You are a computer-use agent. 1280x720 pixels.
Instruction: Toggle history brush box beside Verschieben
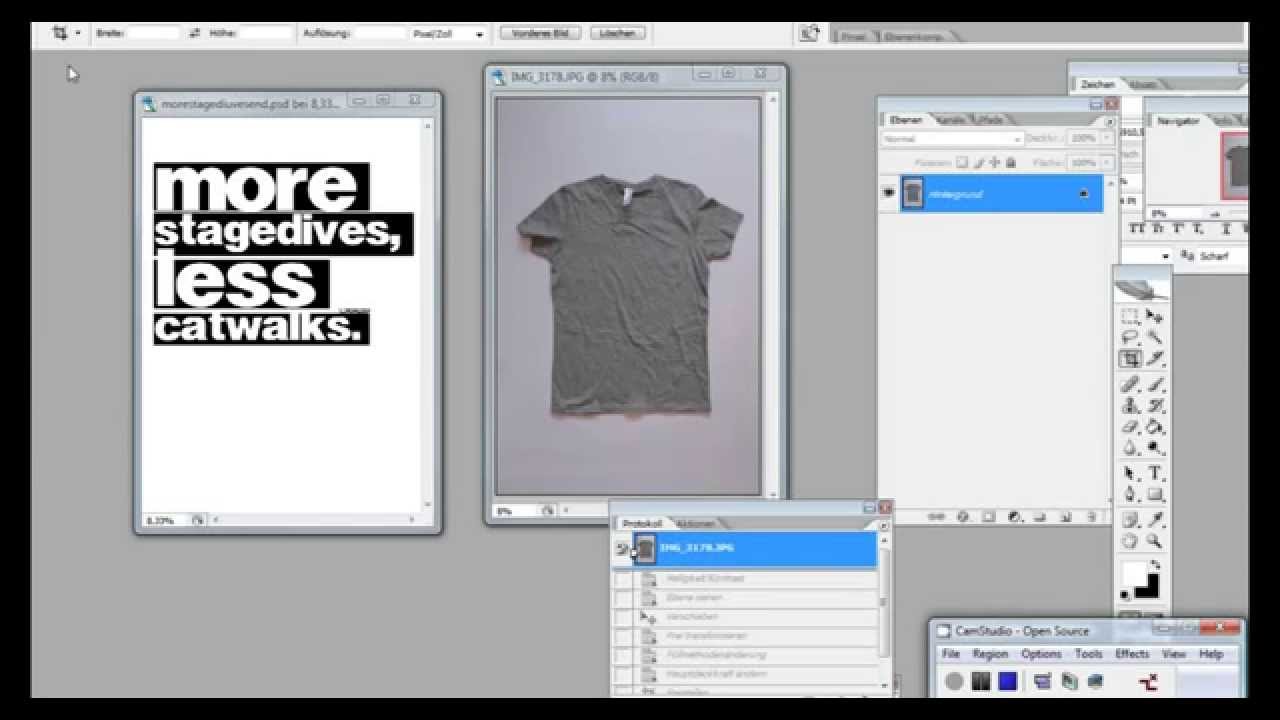(622, 617)
